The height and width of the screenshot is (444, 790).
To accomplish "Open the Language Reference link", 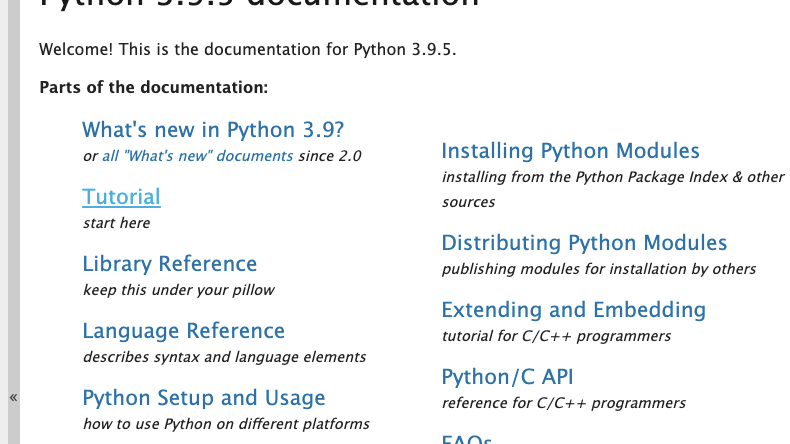I will [183, 331].
